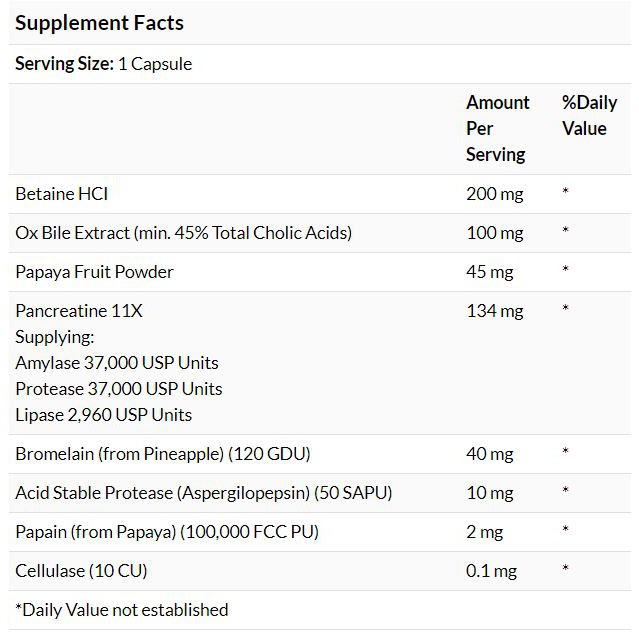The width and height of the screenshot is (639, 639).
Task: Select the Bromelain (from Pineapple) row
Action: [162, 454]
